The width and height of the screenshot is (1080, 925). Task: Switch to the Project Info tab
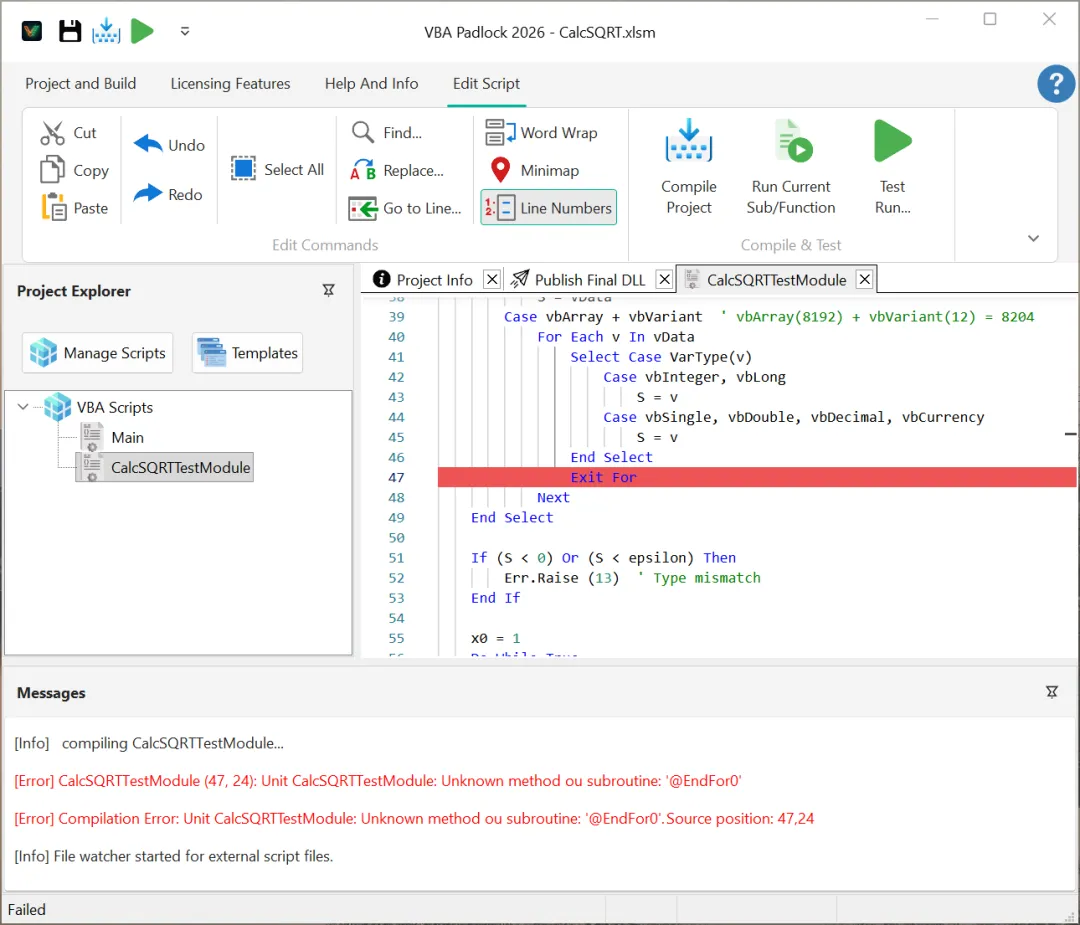point(423,280)
